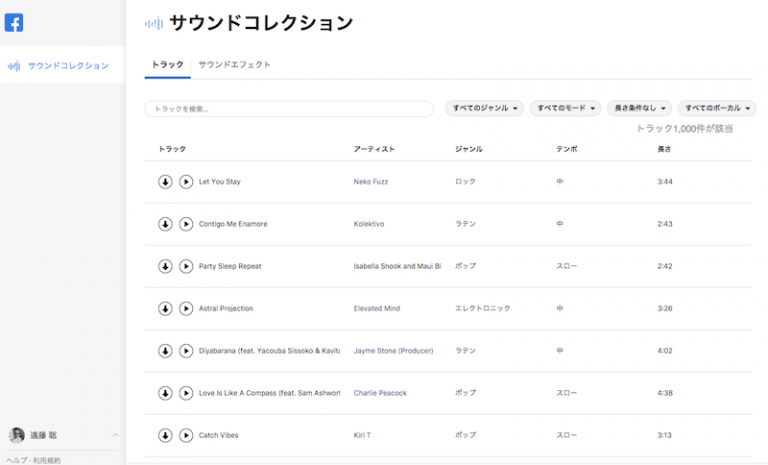Open artist Charlie Peacock link
768x465 pixels.
tap(380, 393)
